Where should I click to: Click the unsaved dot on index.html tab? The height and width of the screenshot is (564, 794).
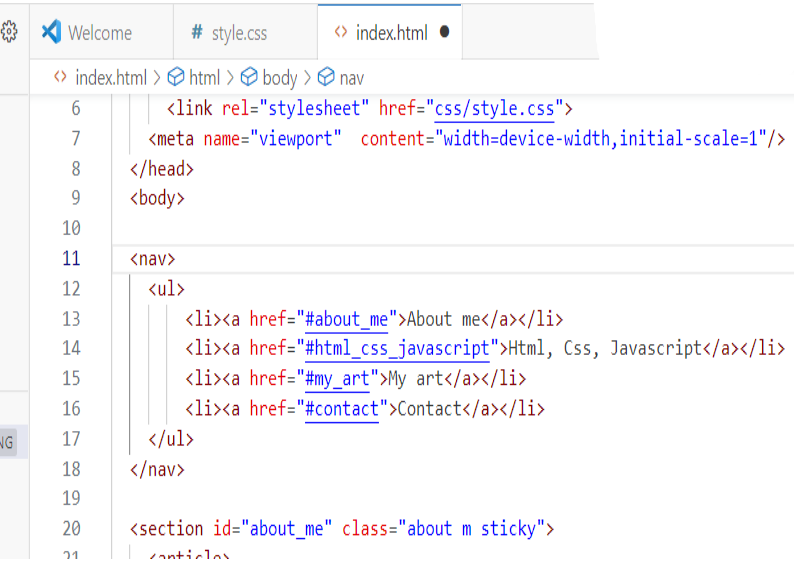(445, 31)
